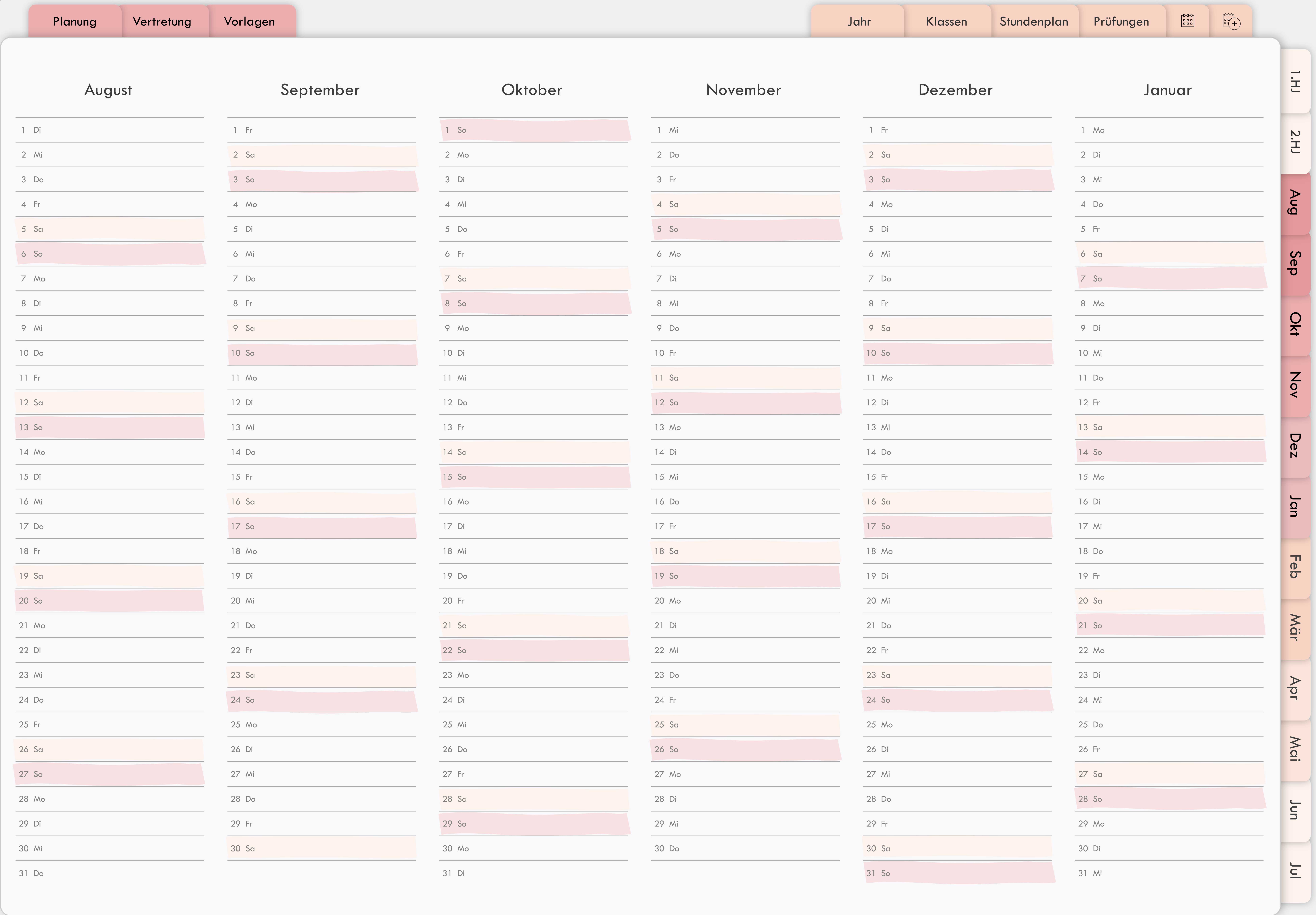Select the Januar '6 Sa' row
Screen dimensions: 1316x915
point(1169,254)
